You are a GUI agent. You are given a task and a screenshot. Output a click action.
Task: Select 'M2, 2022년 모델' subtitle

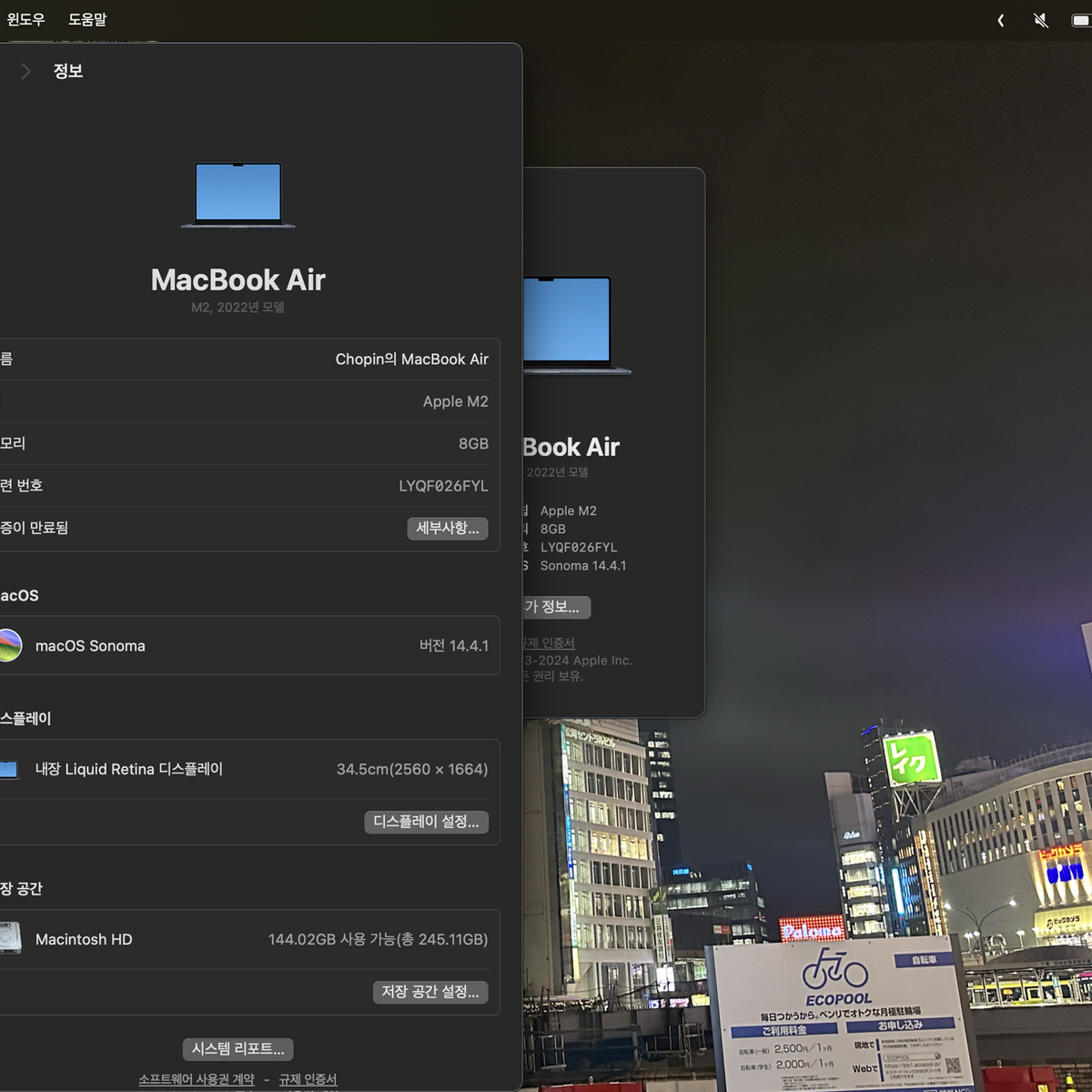point(238,308)
